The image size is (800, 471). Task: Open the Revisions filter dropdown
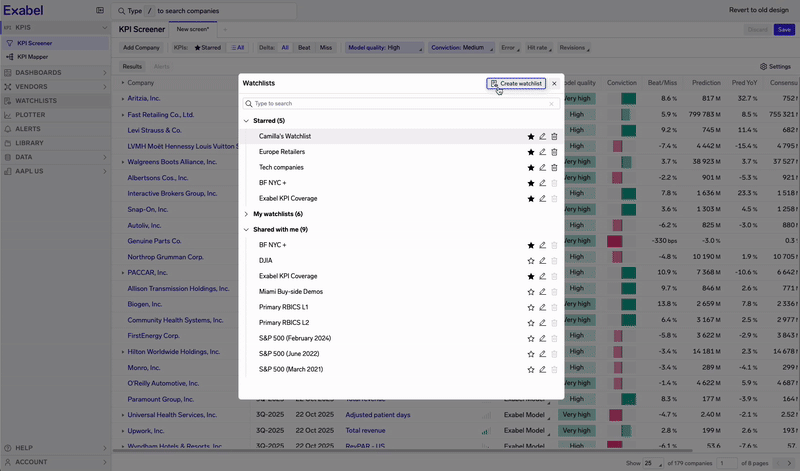574,48
